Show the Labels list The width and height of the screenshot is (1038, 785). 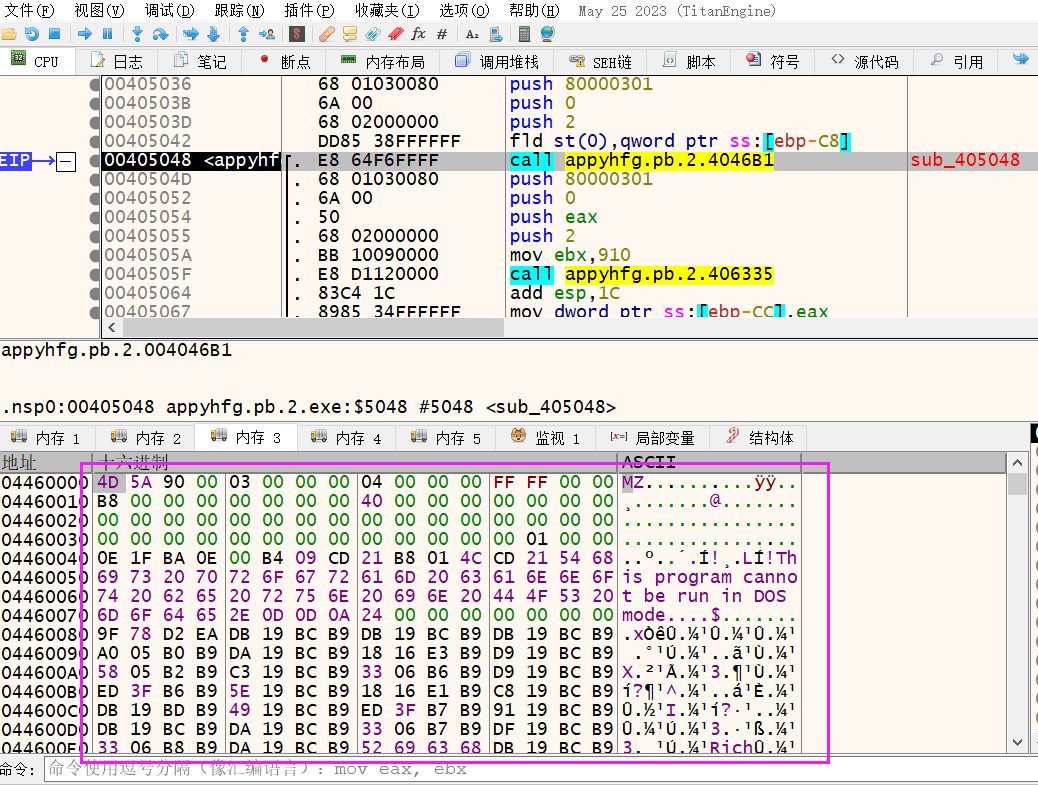[x=373, y=34]
